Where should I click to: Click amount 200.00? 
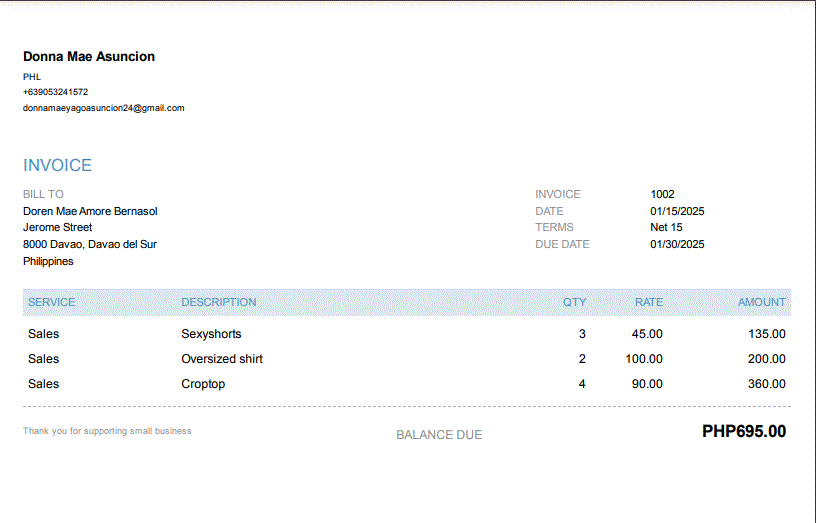(x=767, y=359)
